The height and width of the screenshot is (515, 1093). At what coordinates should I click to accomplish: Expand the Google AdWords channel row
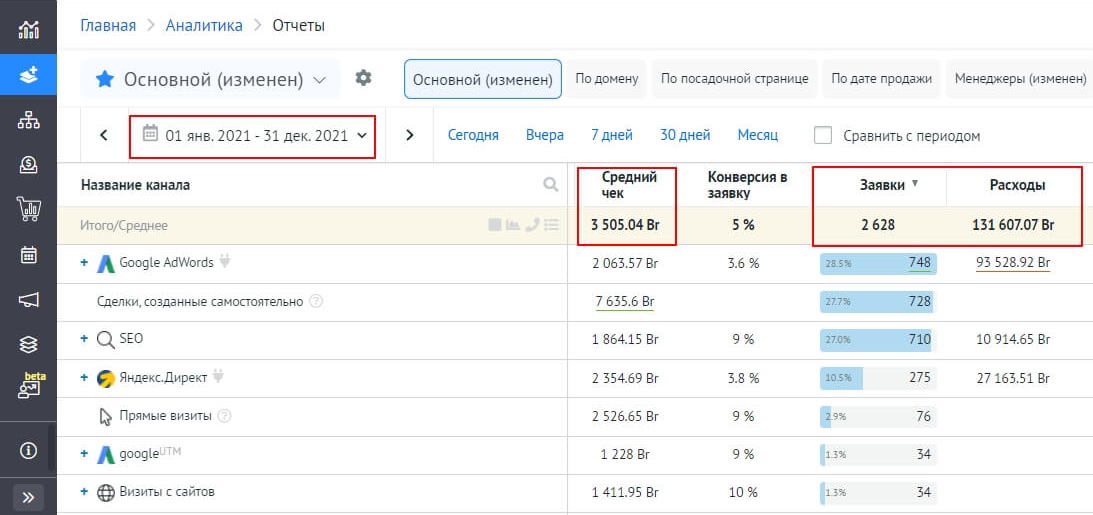pyautogui.click(x=85, y=263)
